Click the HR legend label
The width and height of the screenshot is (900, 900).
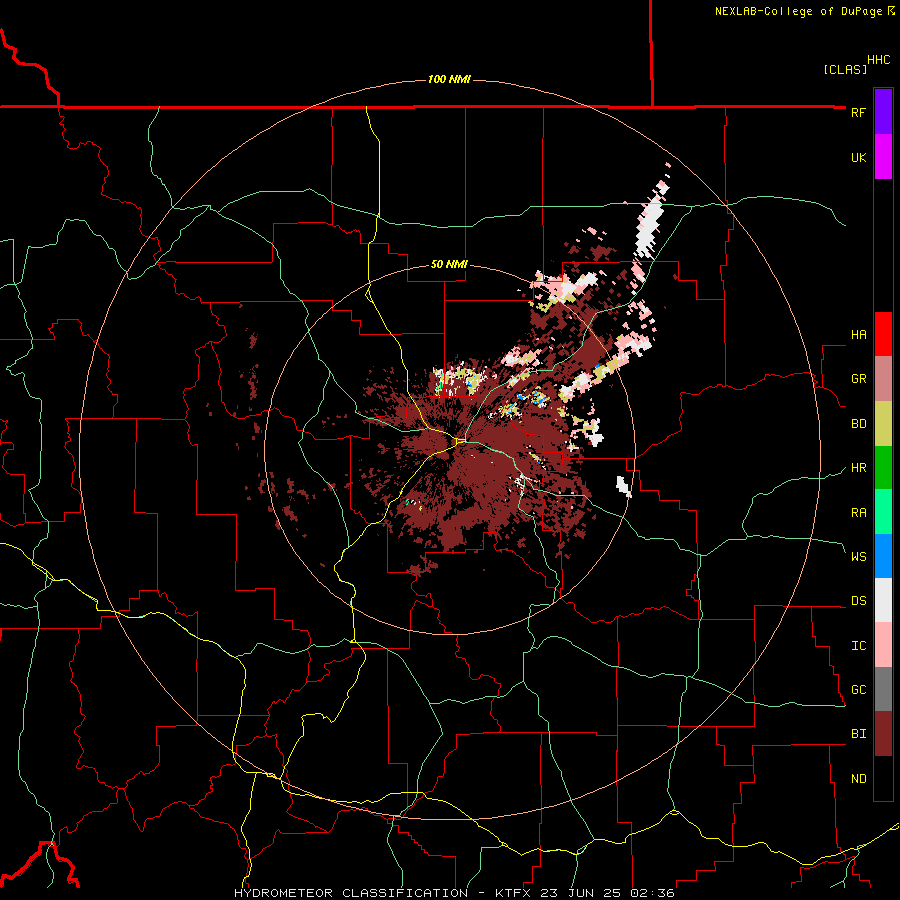point(858,468)
